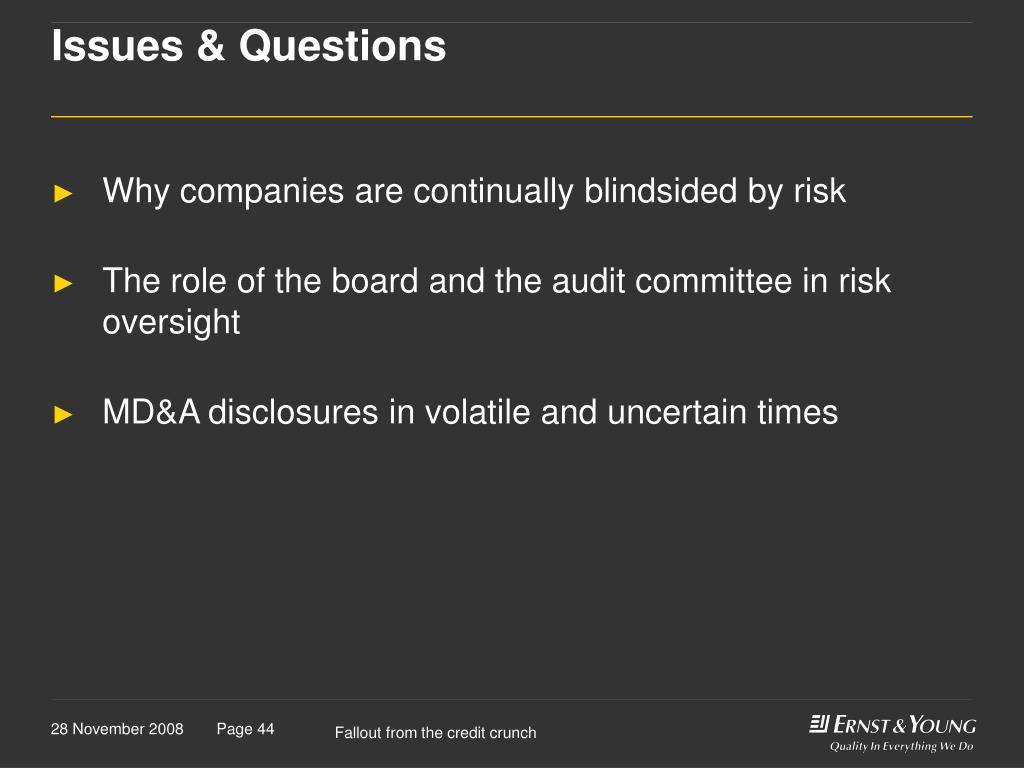Click the '28 November 2008' footer date
The width and height of the screenshot is (1024, 768).
pyautogui.click(x=117, y=729)
